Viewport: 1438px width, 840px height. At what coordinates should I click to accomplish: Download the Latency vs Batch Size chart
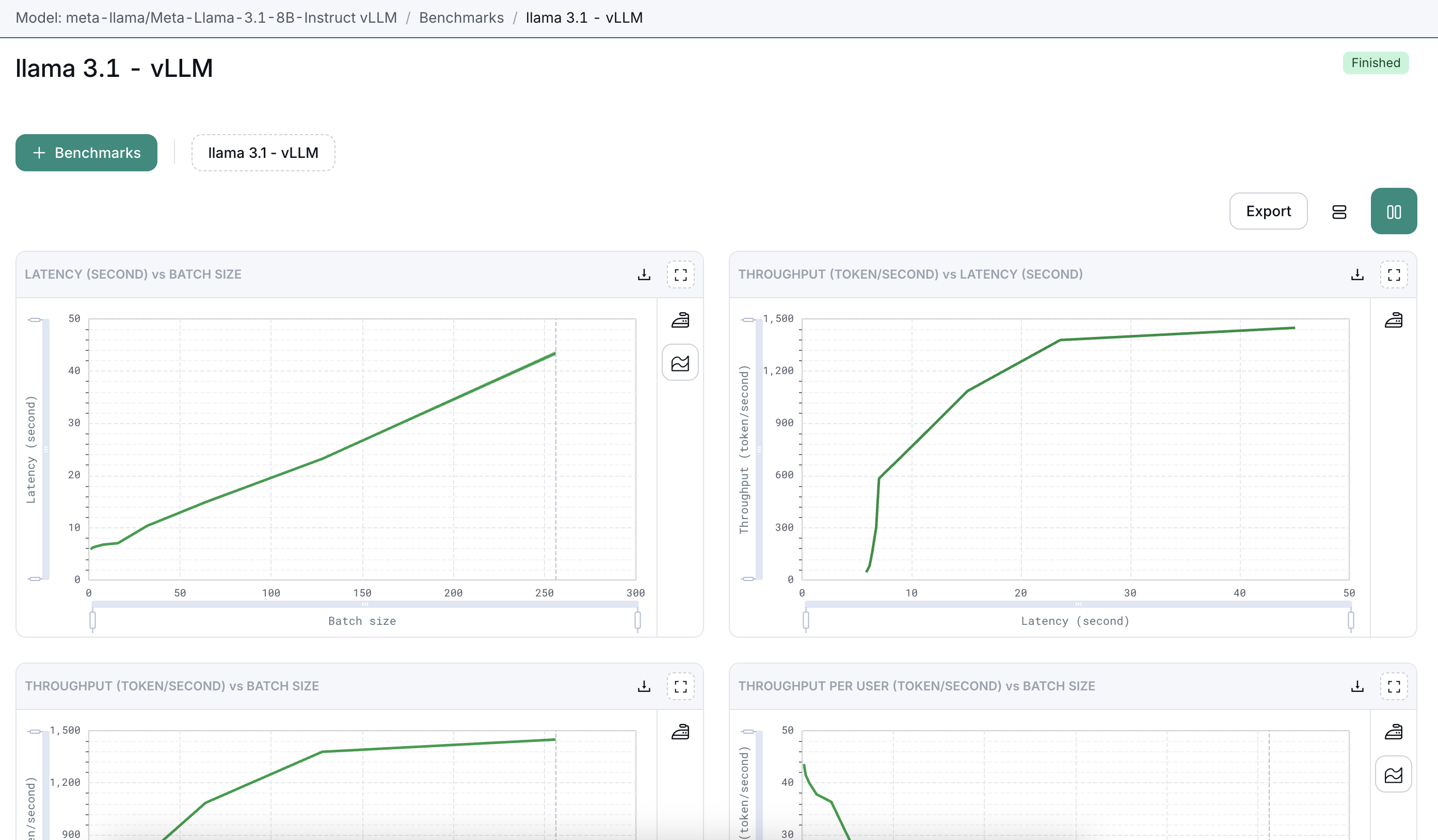point(644,274)
